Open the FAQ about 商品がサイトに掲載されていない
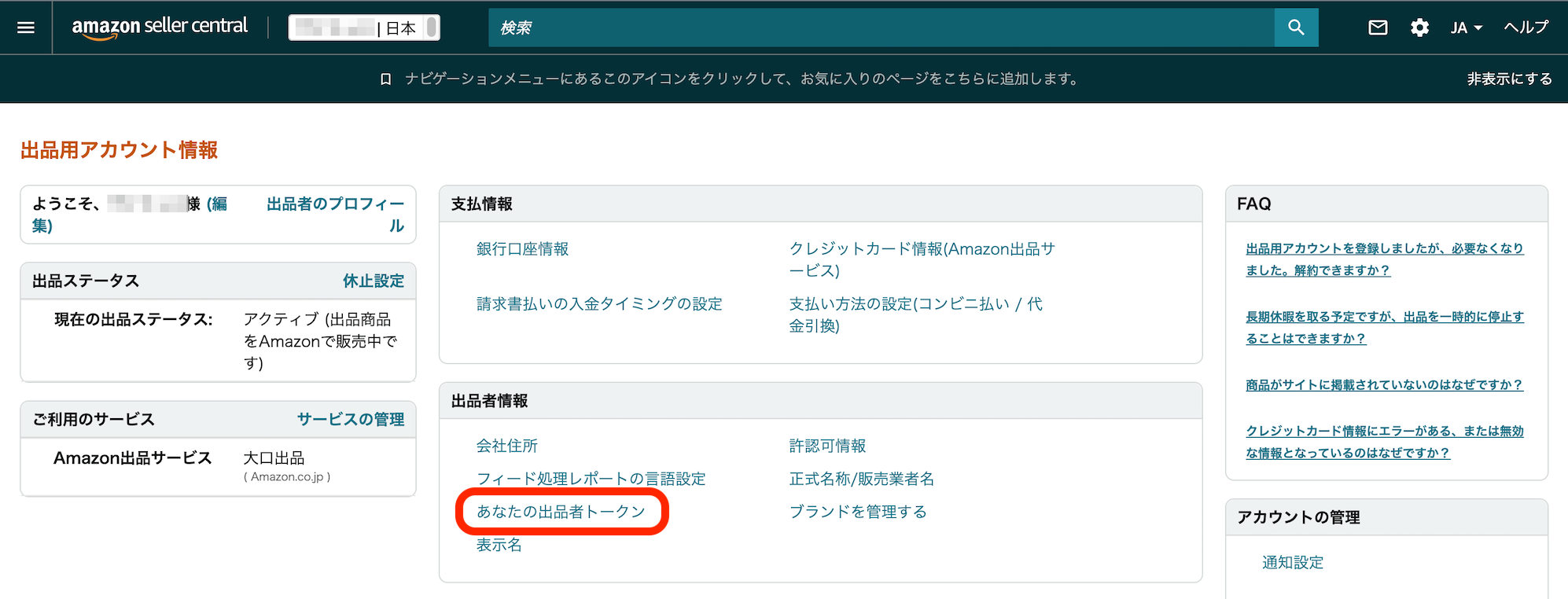 1383,385
